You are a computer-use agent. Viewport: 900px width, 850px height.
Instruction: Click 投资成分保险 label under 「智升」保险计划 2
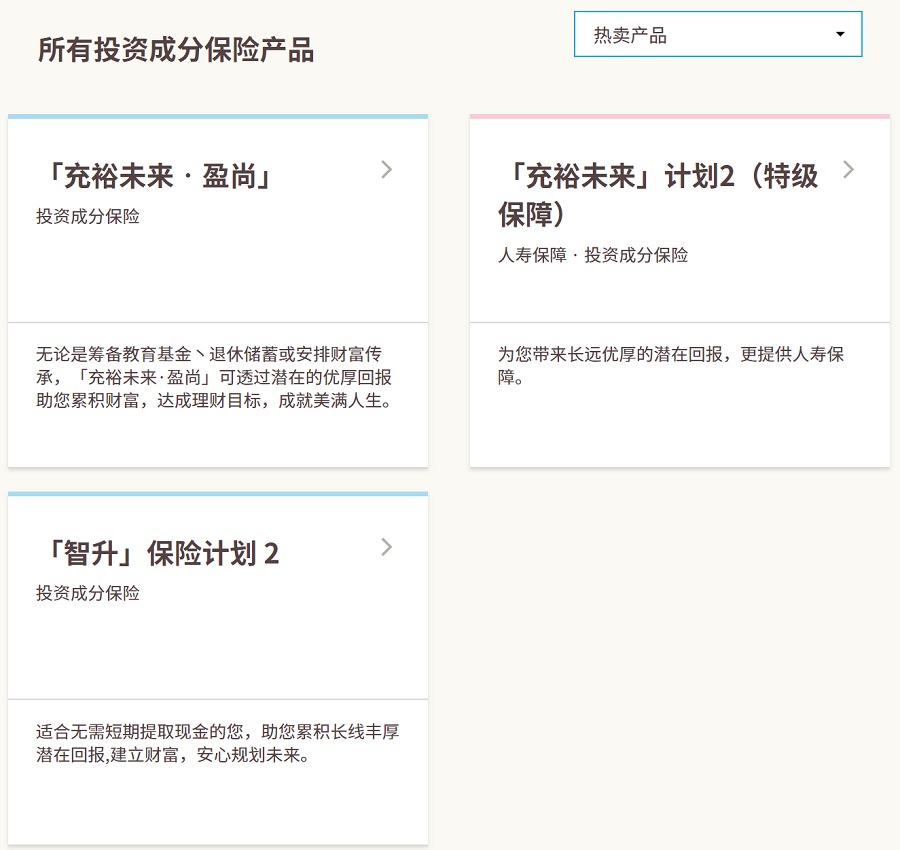coord(88,593)
